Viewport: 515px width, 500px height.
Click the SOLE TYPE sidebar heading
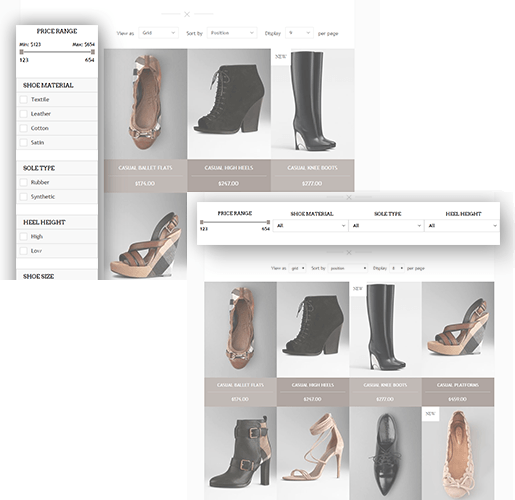point(39,168)
